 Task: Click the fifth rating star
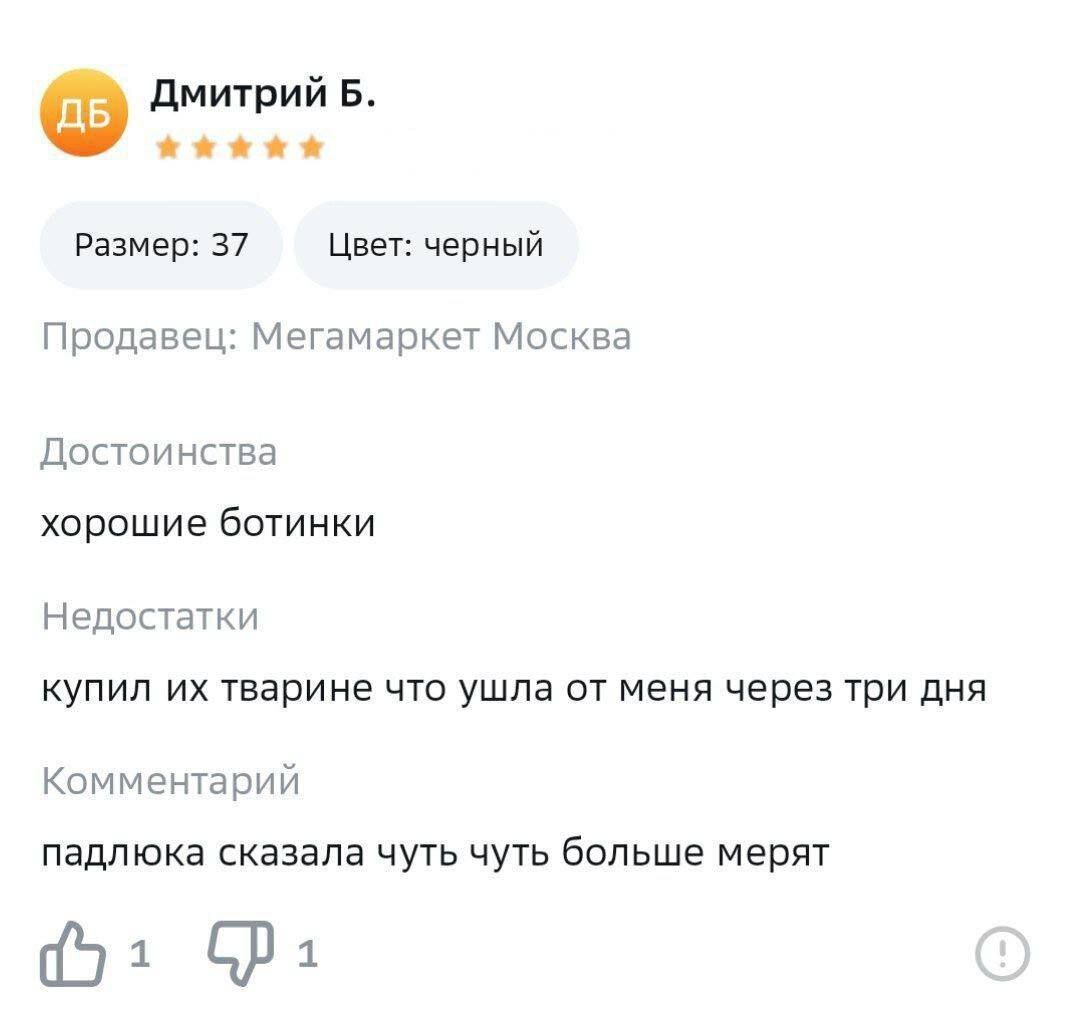tap(312, 149)
